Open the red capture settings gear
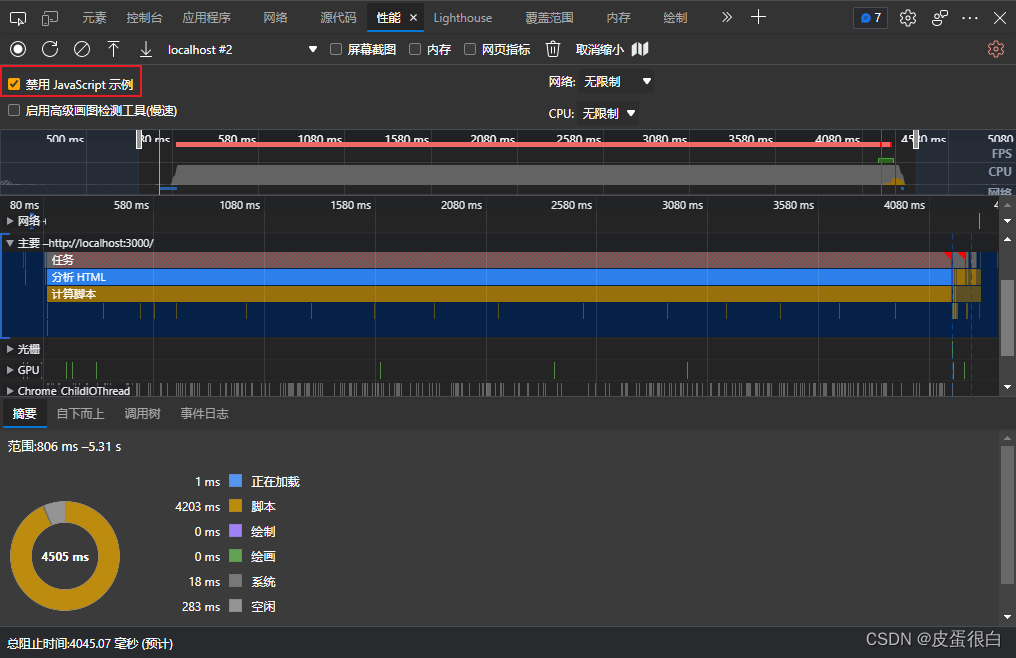 pos(995,49)
